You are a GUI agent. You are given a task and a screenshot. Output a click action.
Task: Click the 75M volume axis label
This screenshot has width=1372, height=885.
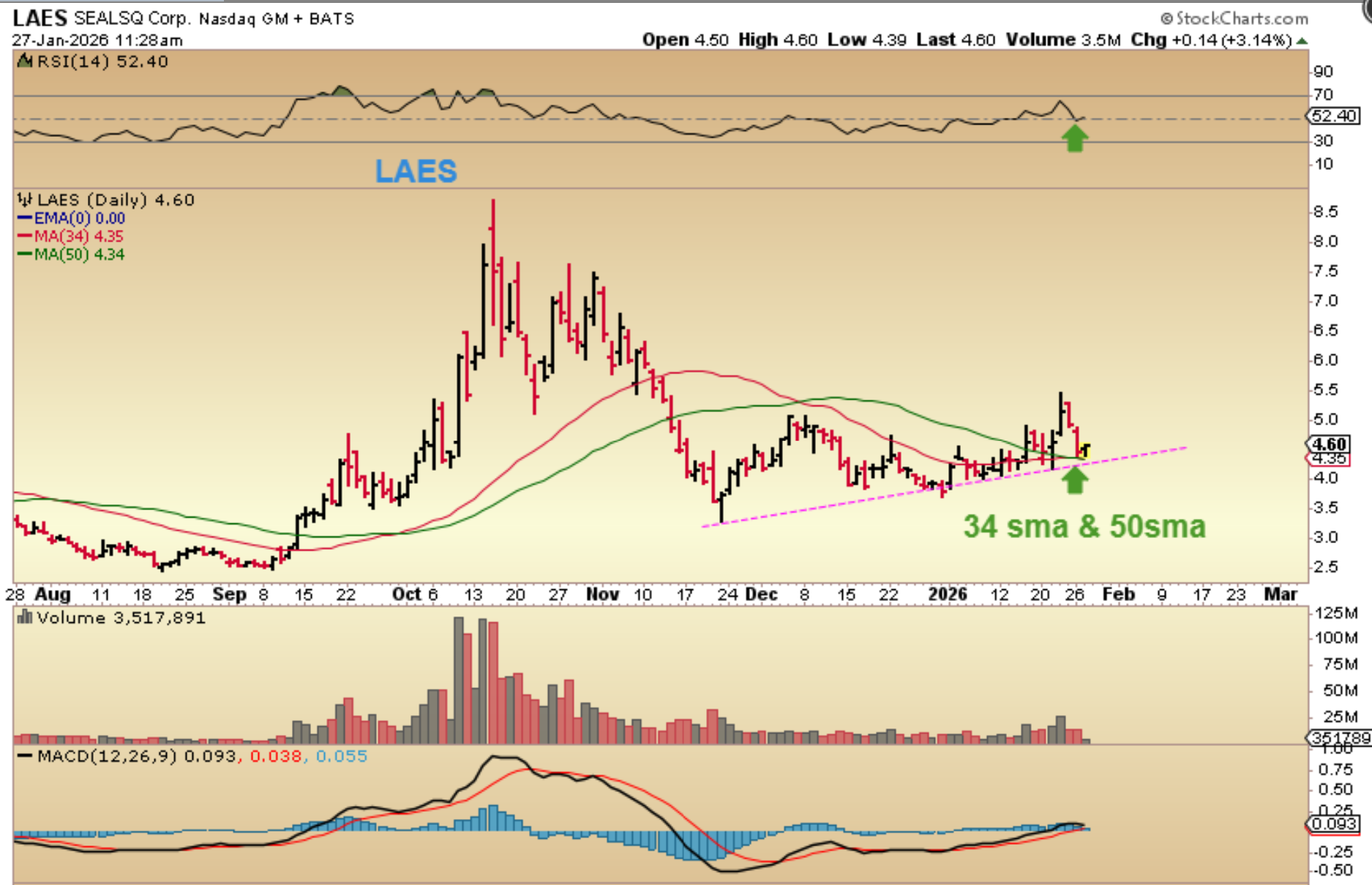coord(1341,664)
